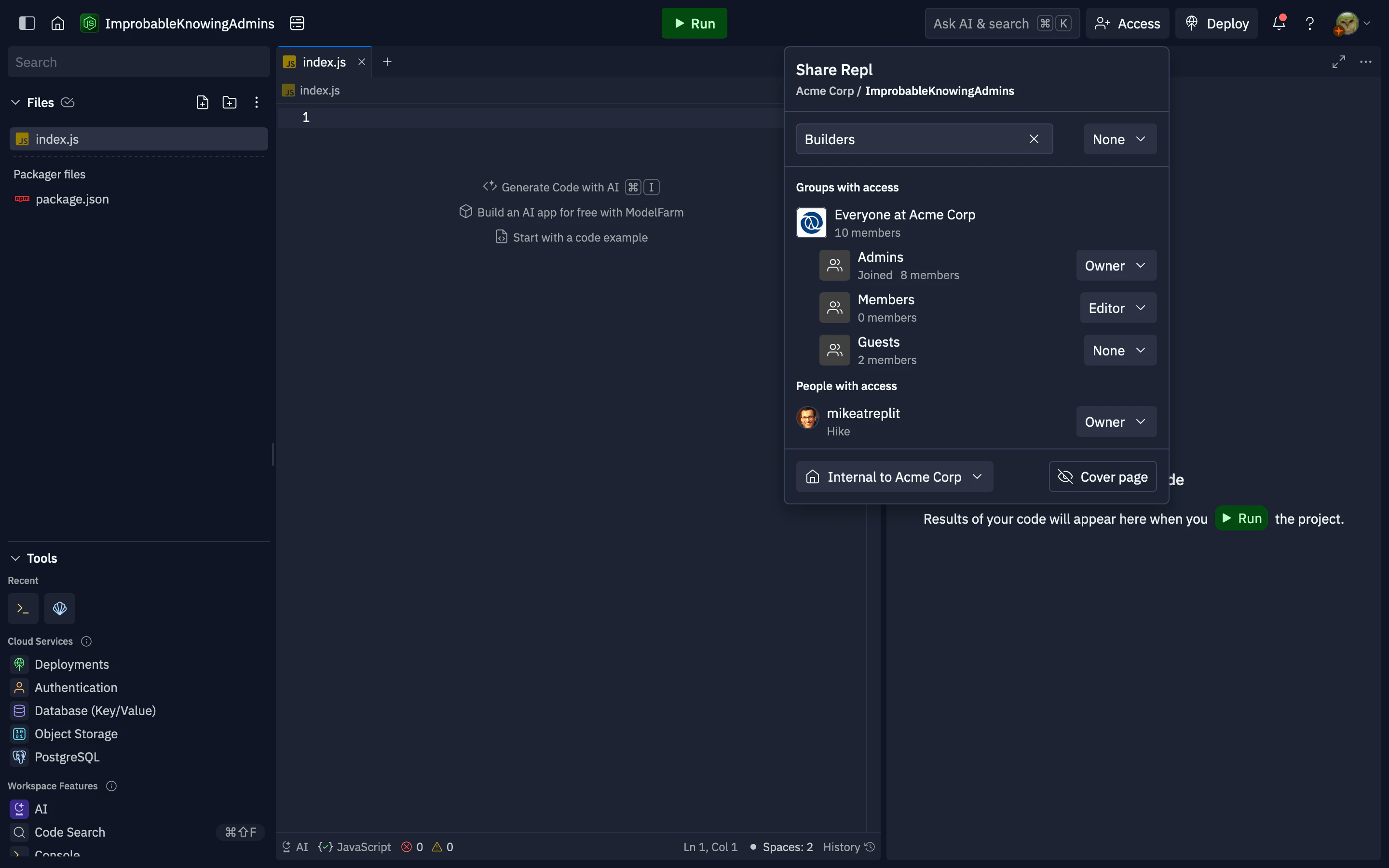This screenshot has width=1389, height=868.
Task: Create a new file icon
Action: click(x=202, y=102)
